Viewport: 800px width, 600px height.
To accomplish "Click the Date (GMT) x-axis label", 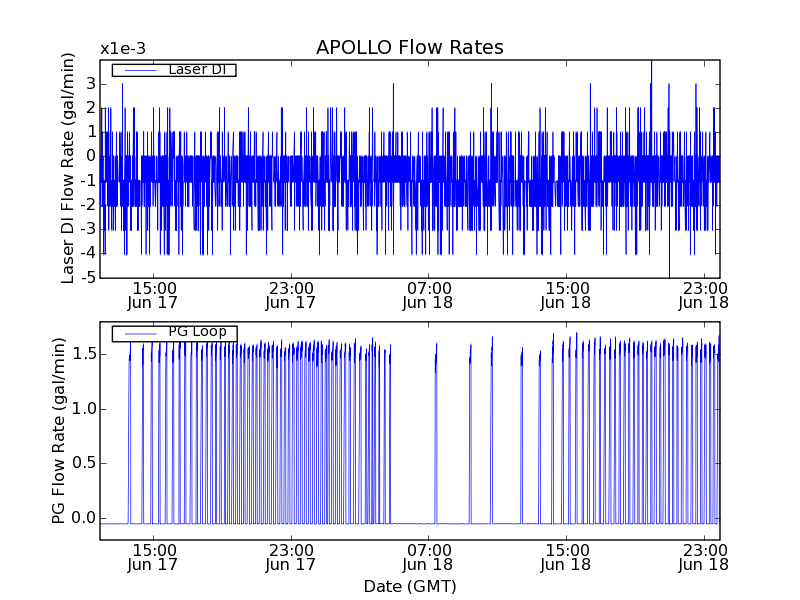I will [409, 586].
